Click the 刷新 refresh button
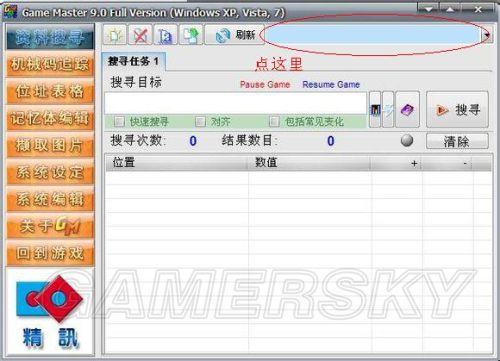Screen dimensions: 500x361 coord(235,35)
